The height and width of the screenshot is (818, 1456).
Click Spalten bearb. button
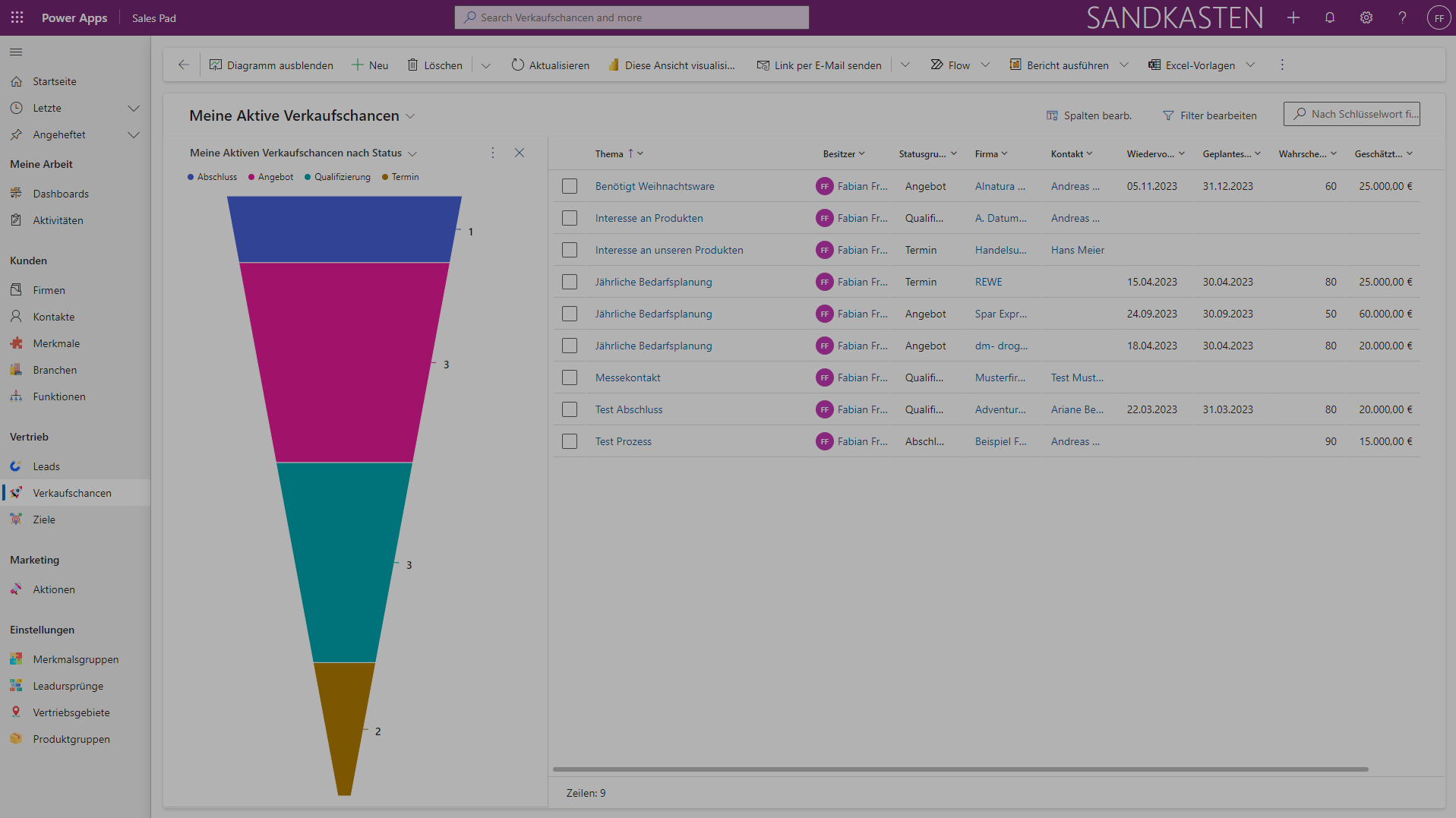[x=1089, y=115]
